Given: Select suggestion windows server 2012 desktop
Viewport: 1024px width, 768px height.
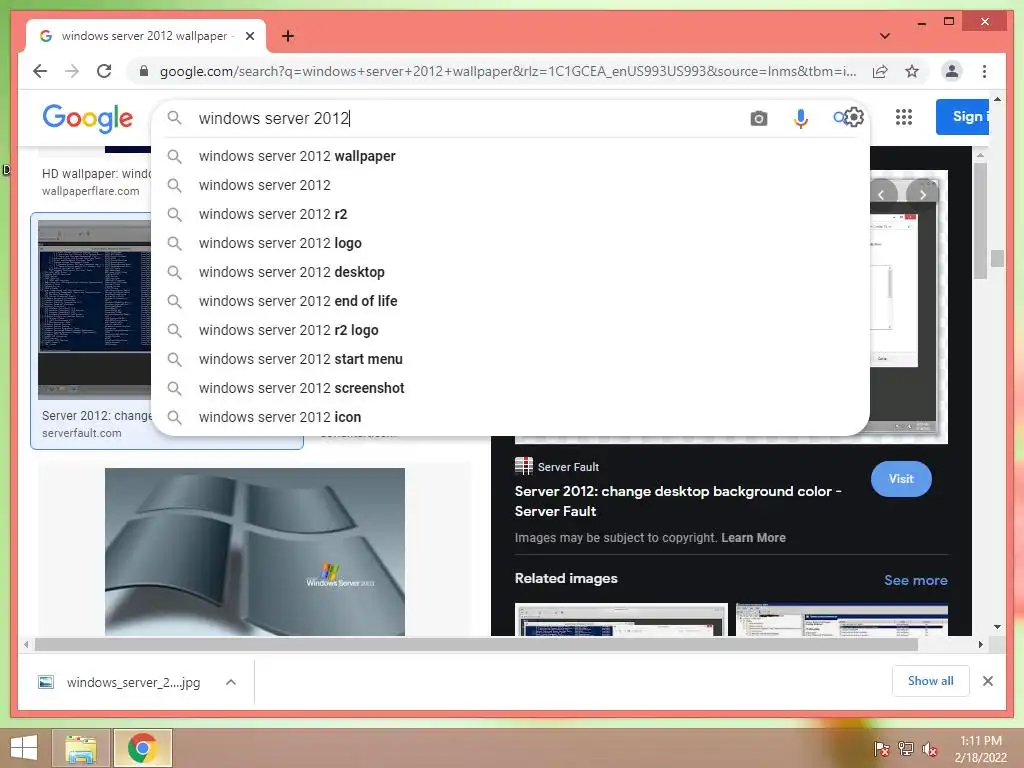Looking at the screenshot, I should (x=509, y=272).
